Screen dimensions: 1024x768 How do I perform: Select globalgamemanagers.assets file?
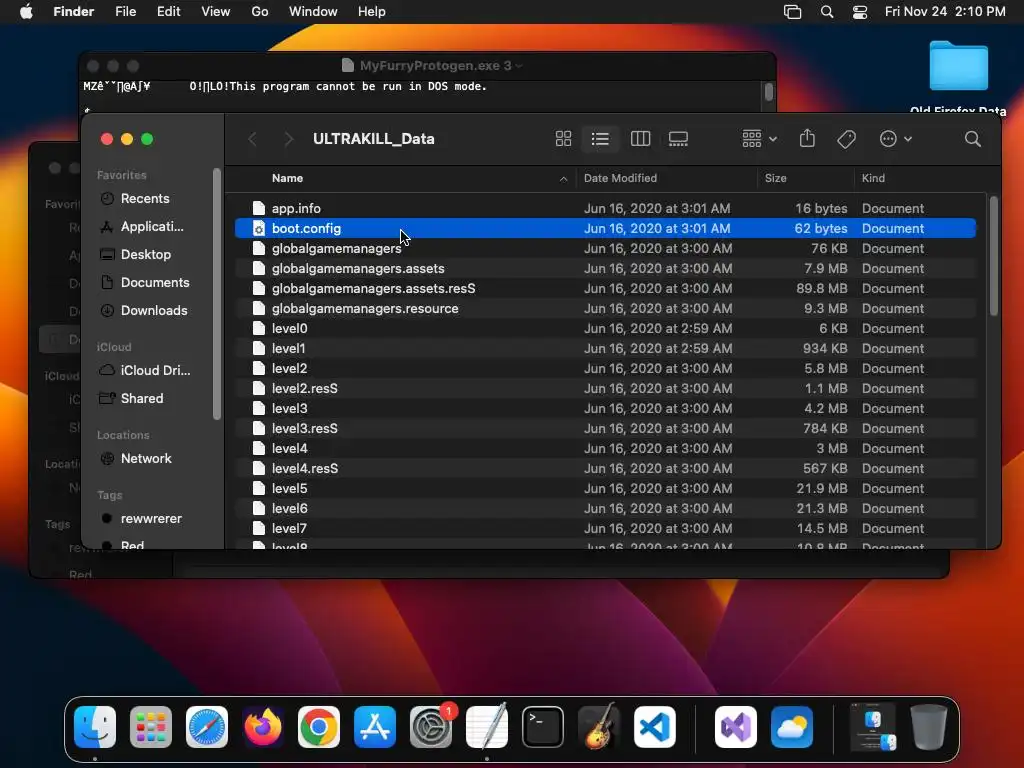point(605,268)
